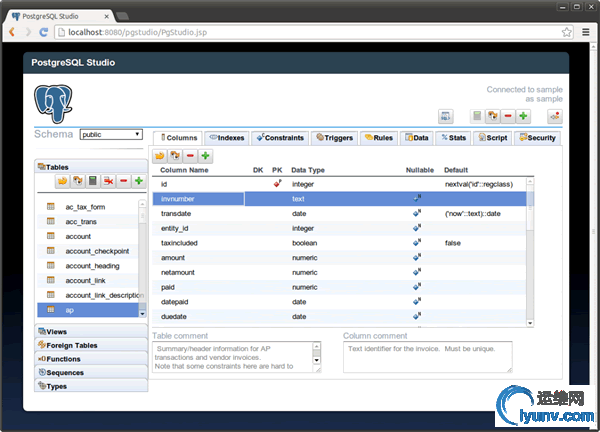The image size is (600, 432).
Task: Click the nullable icon in the taxincluded row
Action: 417,242
